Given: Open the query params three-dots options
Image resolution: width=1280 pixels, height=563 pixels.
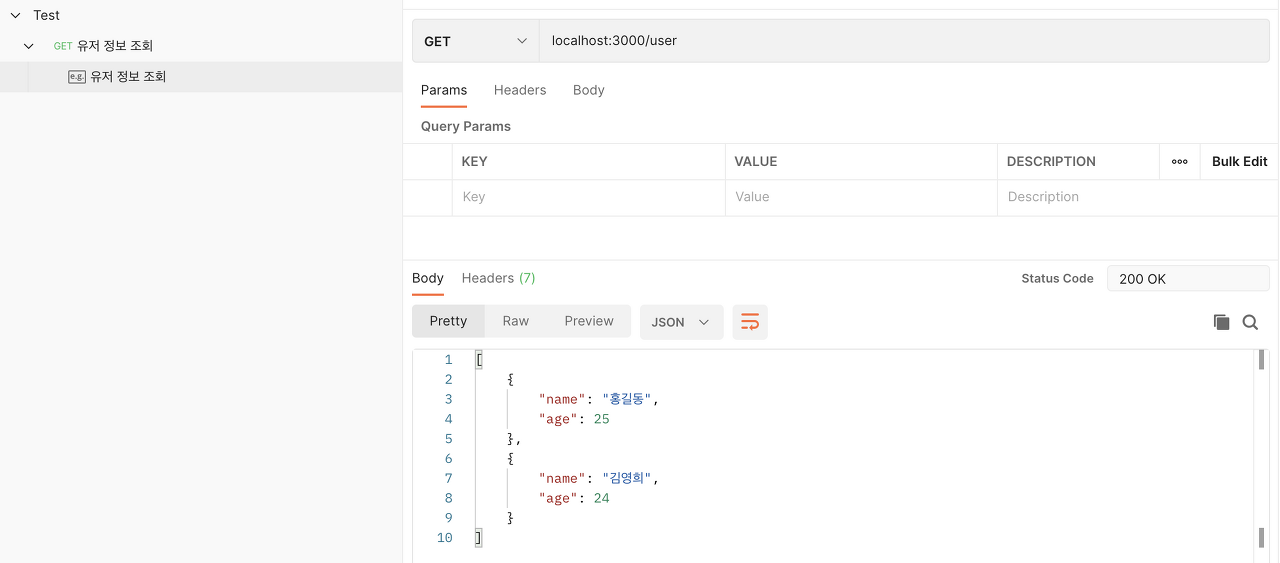Looking at the screenshot, I should [x=1180, y=161].
